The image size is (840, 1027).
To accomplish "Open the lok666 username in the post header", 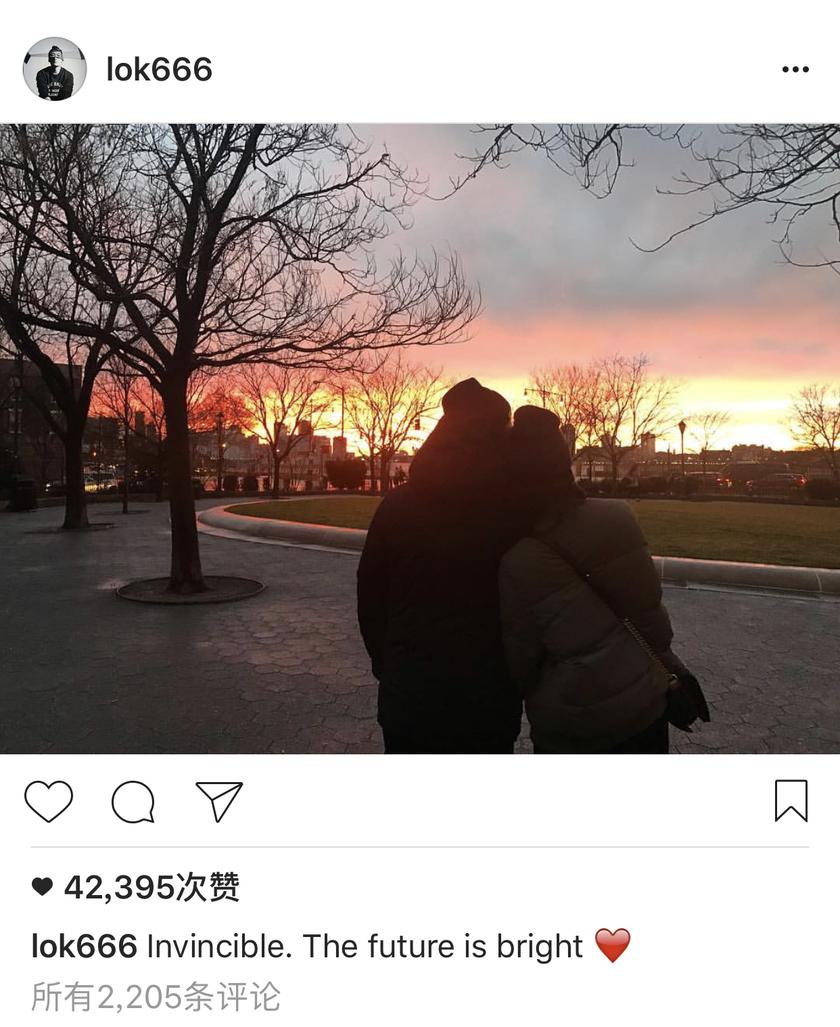I will 159,69.
